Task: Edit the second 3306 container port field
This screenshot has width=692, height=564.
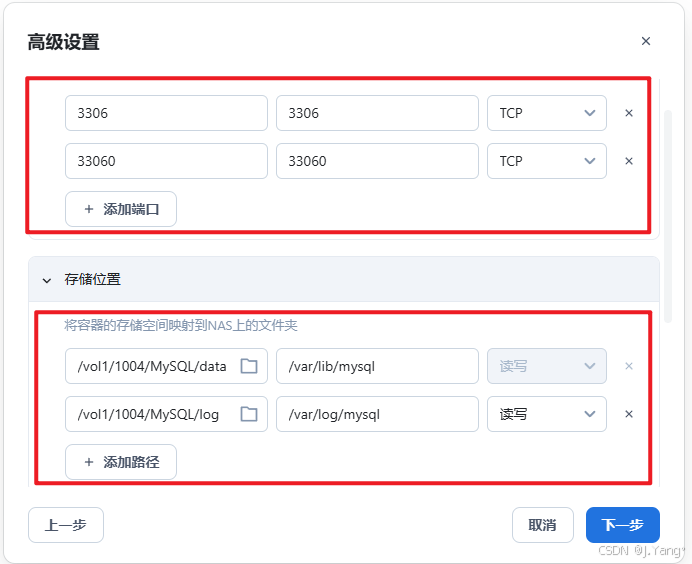Action: click(x=377, y=113)
